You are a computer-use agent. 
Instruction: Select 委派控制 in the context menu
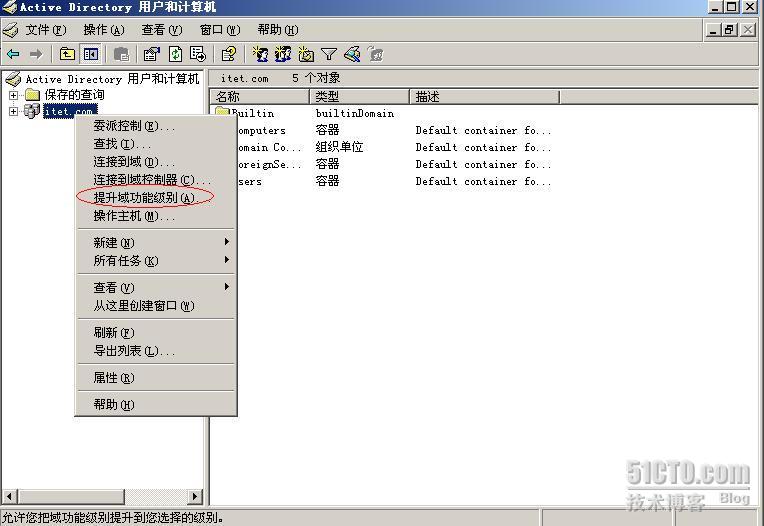tap(156, 126)
